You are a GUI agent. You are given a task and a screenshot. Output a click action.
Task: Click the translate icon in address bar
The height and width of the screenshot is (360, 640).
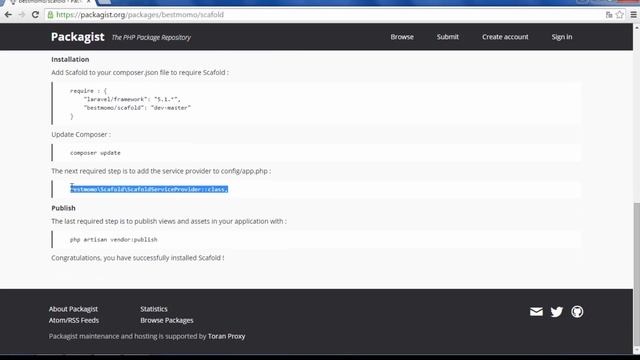click(x=609, y=15)
